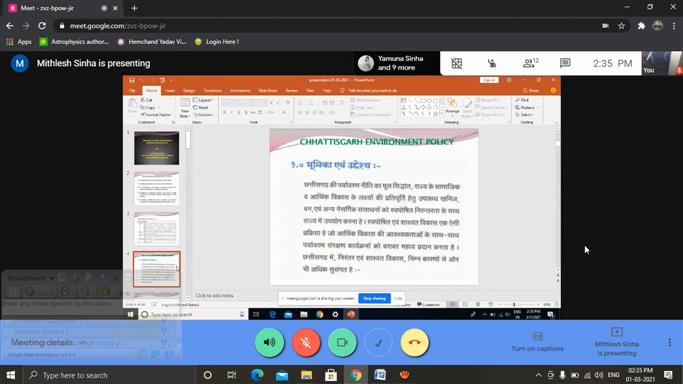Open the chat messages icon
Viewport: 683px width, 384px height.
coord(565,64)
